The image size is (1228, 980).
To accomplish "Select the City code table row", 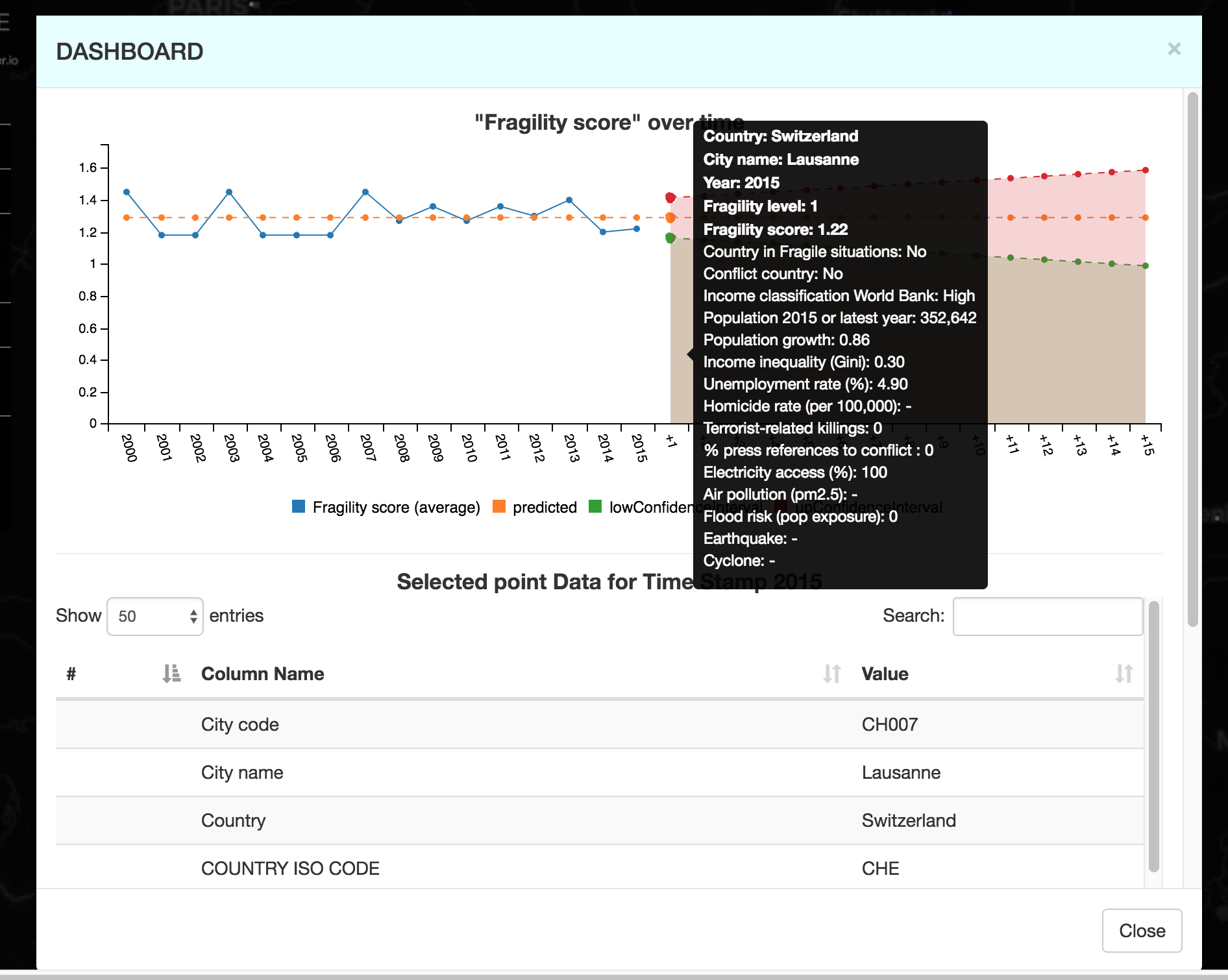I will click(599, 724).
